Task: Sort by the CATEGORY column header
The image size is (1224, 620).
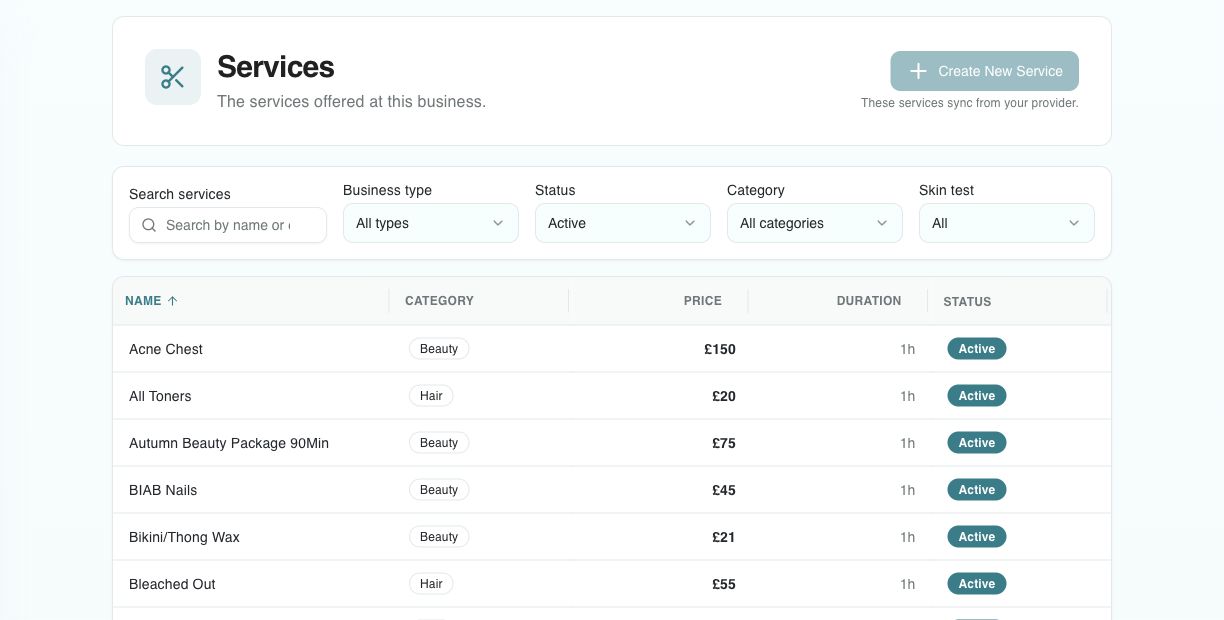Action: [x=439, y=300]
